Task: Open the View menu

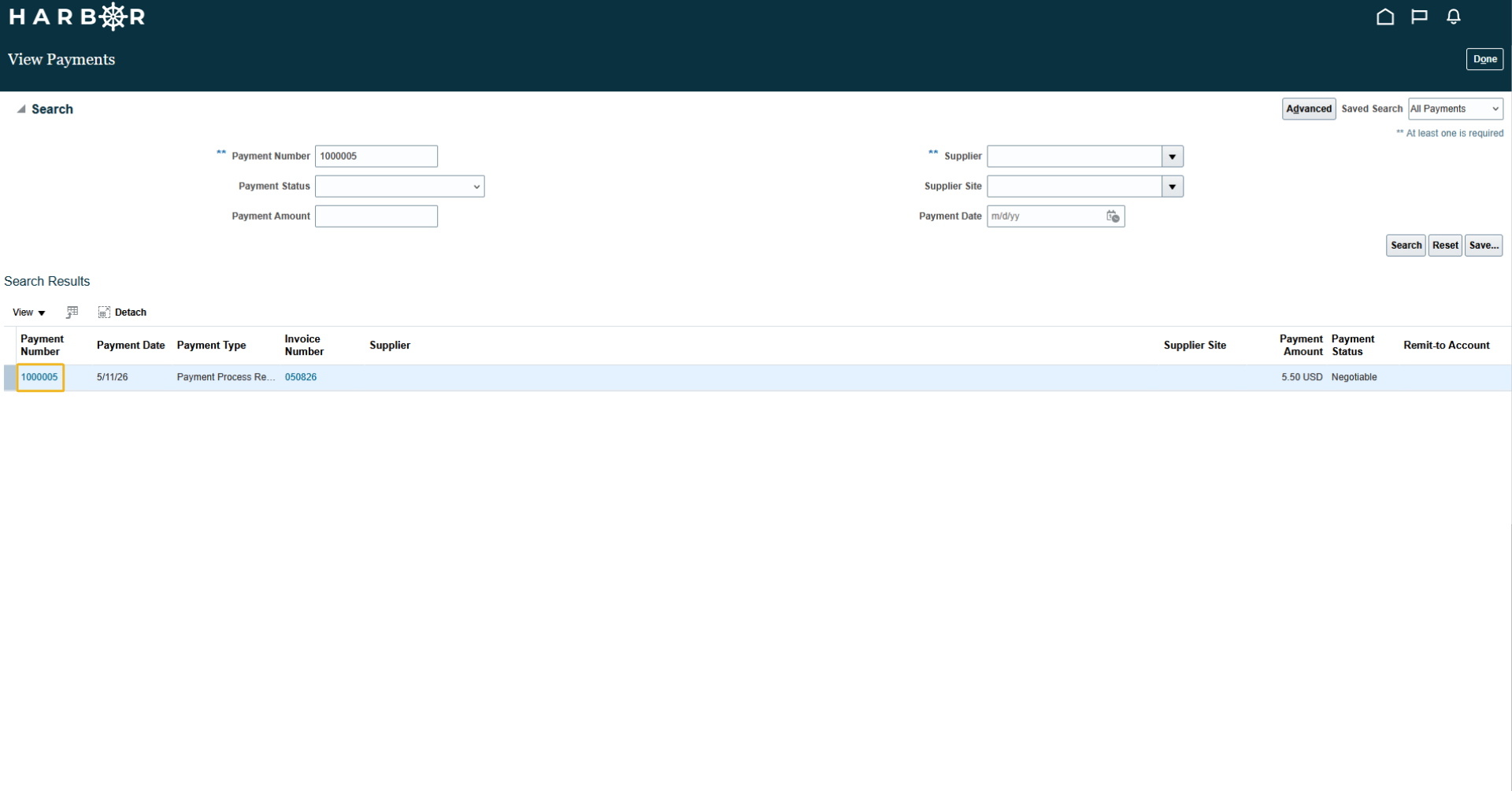Action: coord(29,312)
